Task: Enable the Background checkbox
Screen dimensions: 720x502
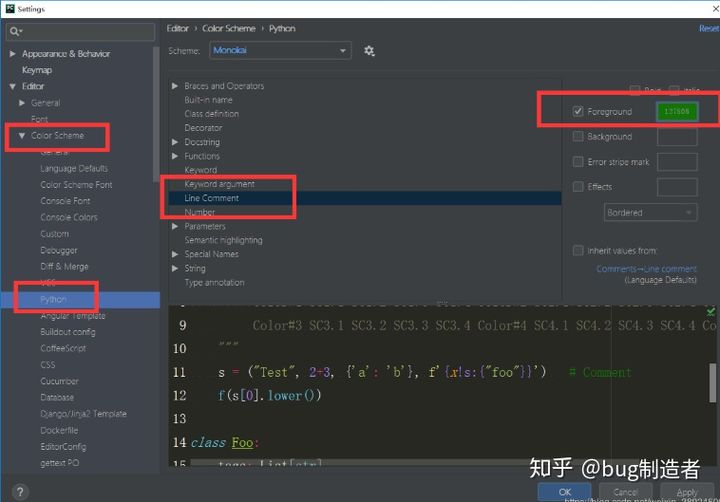Action: point(578,136)
